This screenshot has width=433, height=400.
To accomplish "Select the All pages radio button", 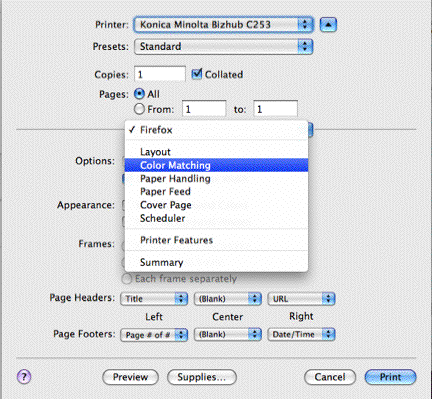I will 139,94.
